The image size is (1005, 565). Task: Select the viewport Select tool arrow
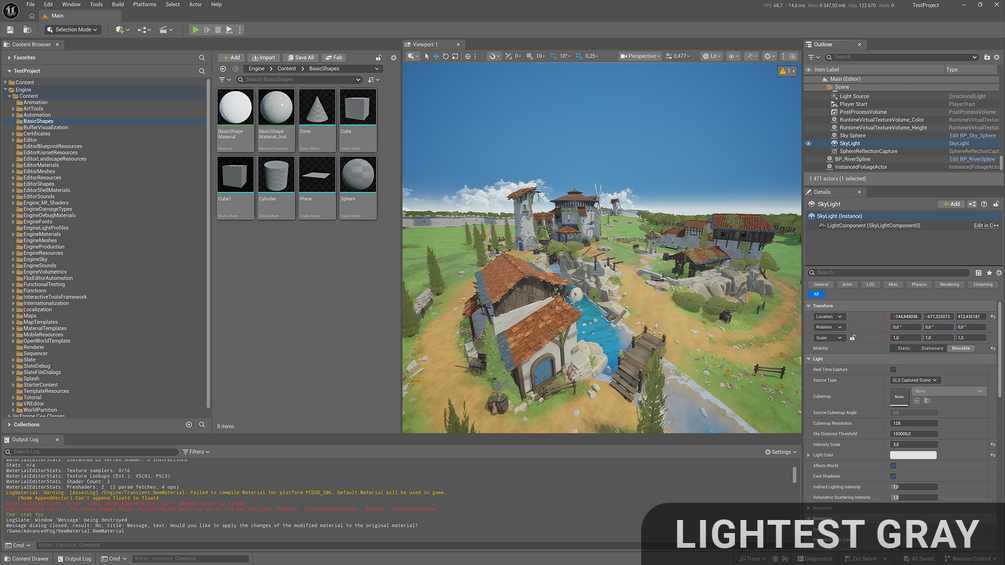pyautogui.click(x=427, y=56)
